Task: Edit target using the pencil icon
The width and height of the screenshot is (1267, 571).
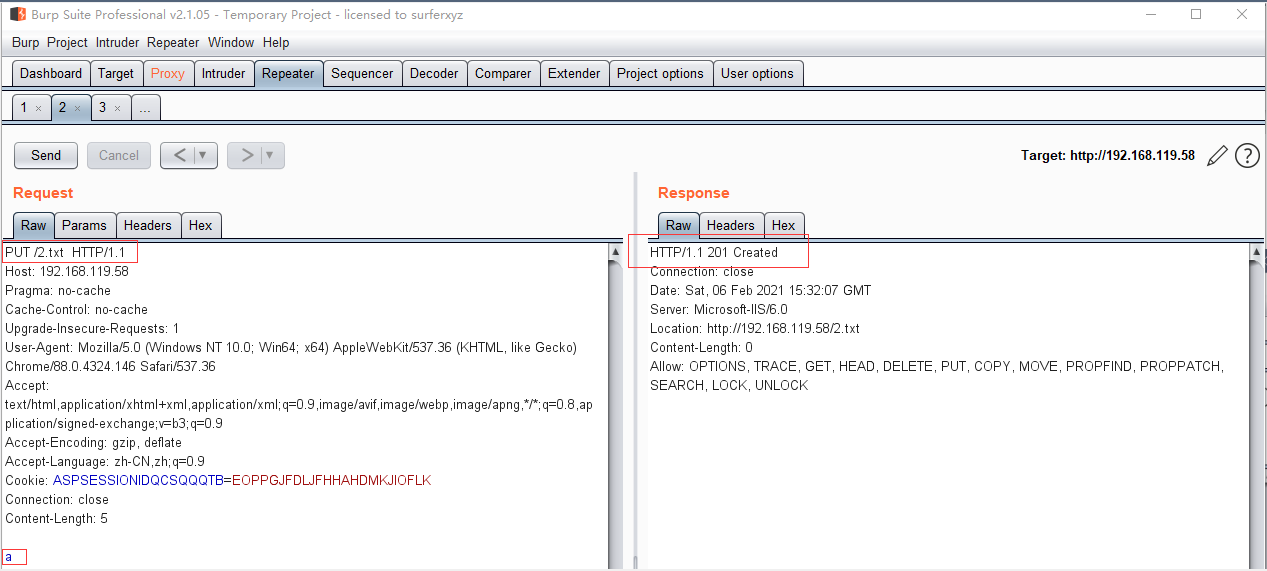Action: [1217, 155]
